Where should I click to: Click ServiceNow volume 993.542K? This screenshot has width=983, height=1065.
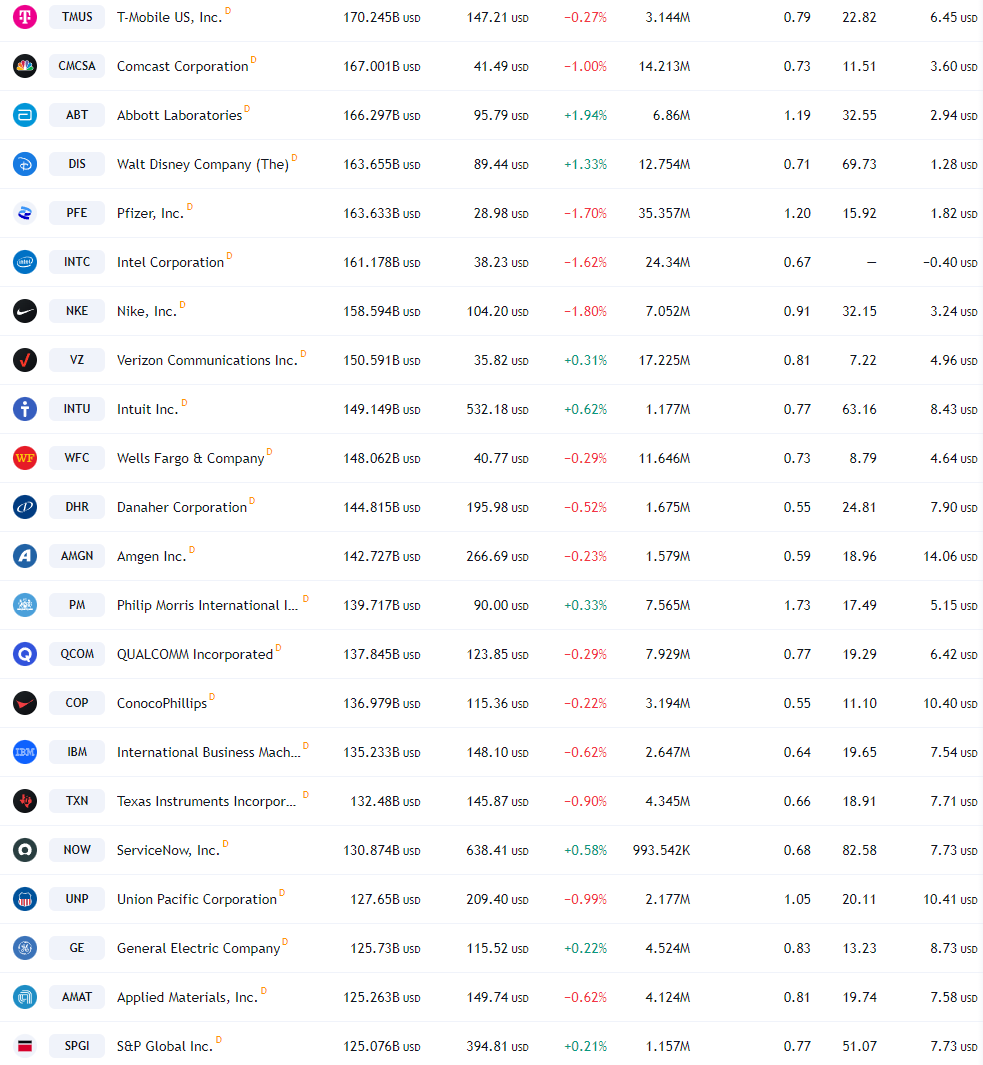point(662,850)
